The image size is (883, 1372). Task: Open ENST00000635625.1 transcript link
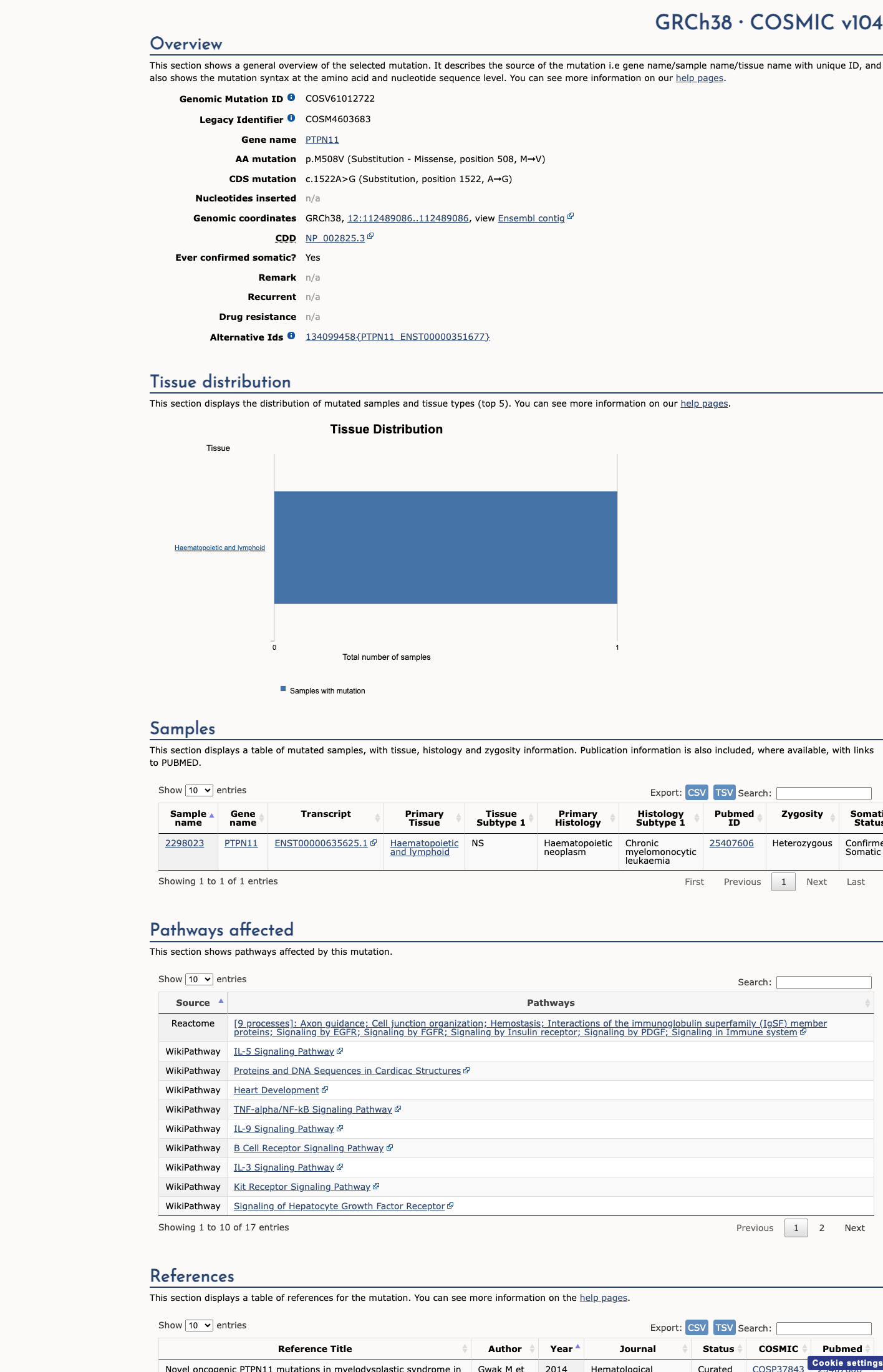tap(321, 843)
